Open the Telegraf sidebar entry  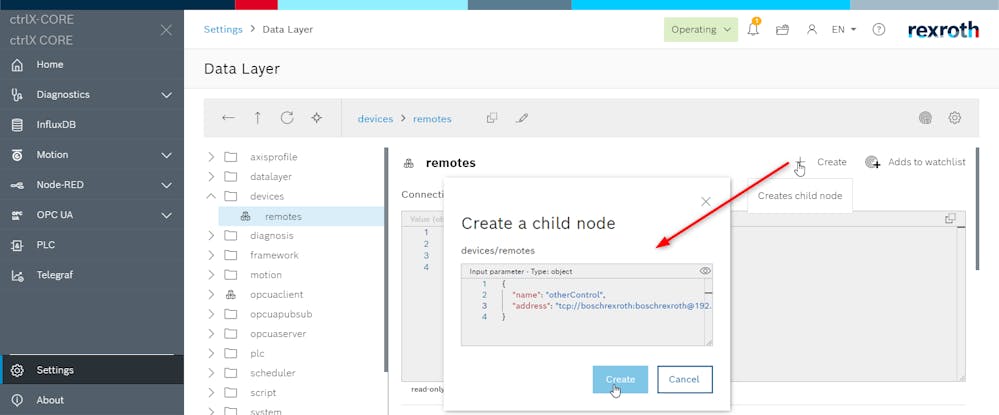click(92, 275)
